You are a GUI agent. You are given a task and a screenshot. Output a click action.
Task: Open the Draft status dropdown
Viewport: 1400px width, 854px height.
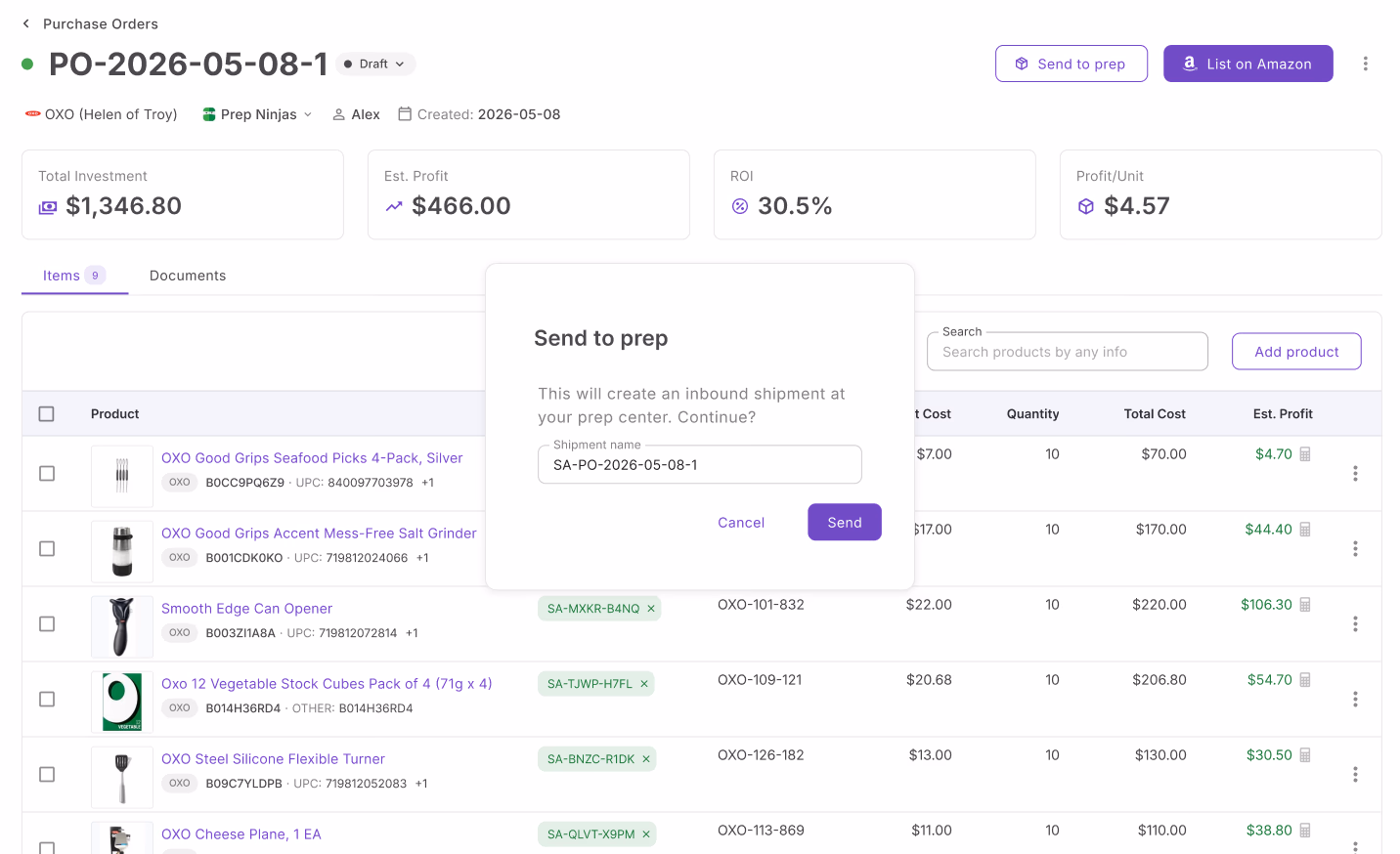coord(375,64)
